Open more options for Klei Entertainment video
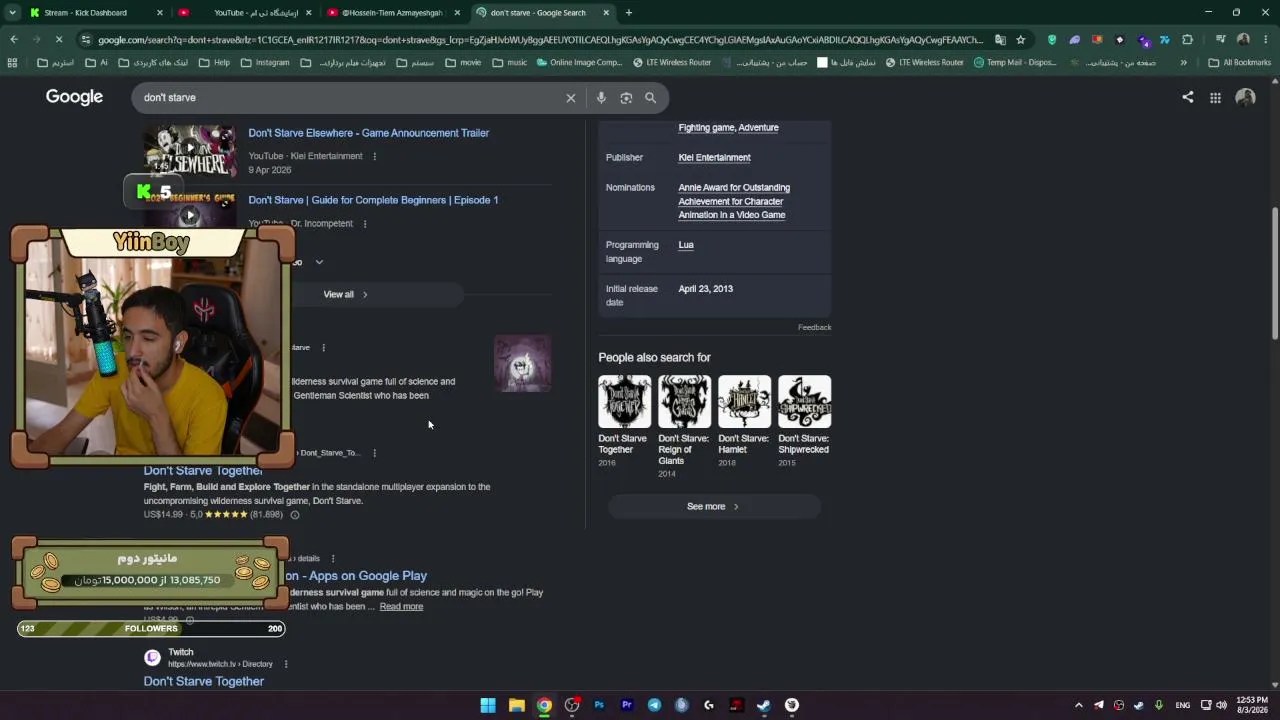Screen dimensions: 1280x720 click(375, 156)
